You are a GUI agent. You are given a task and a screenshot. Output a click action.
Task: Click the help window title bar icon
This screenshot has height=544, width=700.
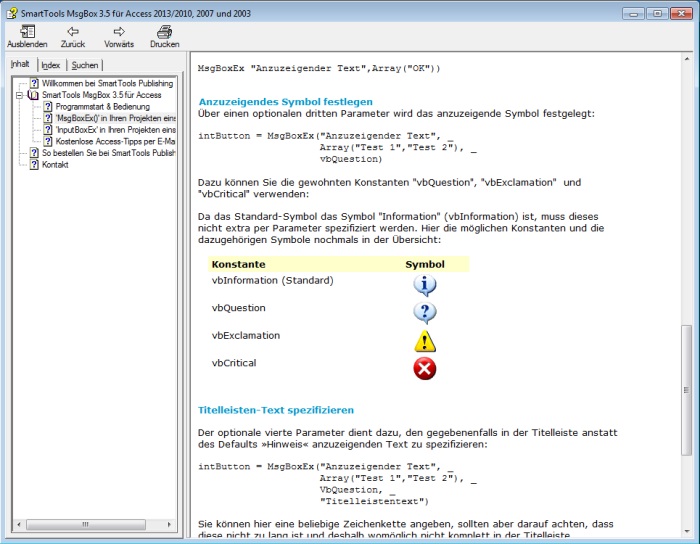tap(12, 13)
